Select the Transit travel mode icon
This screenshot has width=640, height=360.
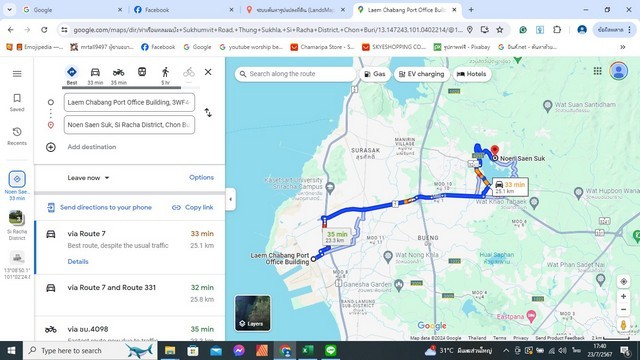[142, 72]
